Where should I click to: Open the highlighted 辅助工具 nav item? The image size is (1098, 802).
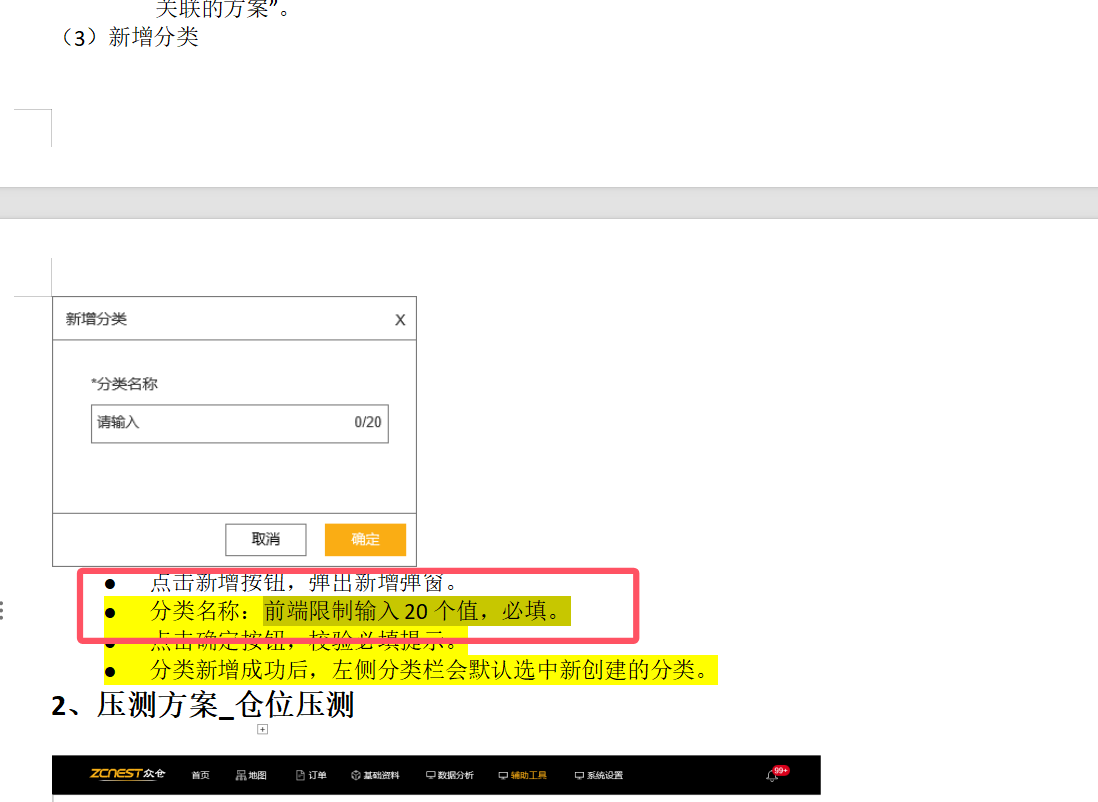point(522,775)
